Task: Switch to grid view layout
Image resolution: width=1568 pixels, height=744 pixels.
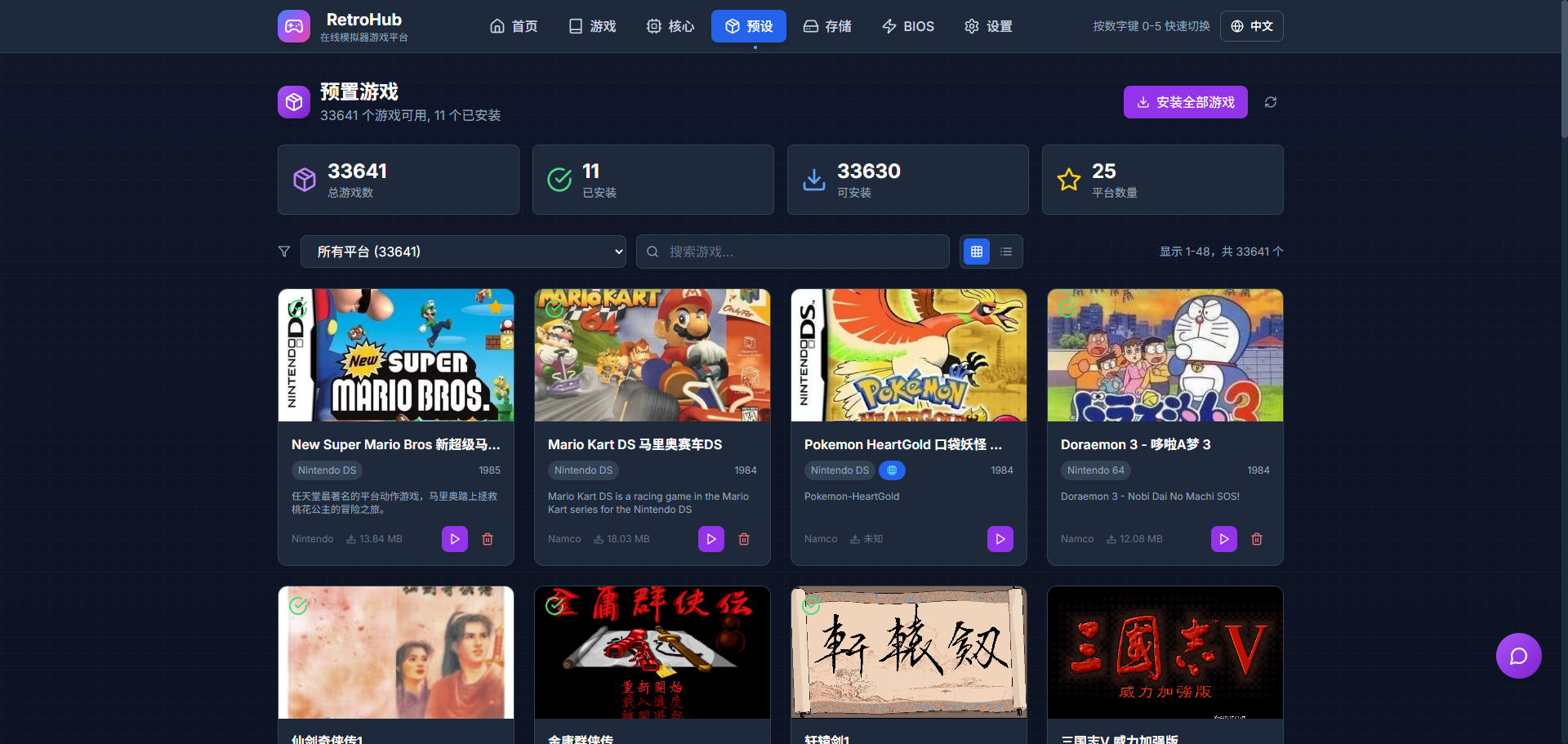Action: tap(976, 252)
